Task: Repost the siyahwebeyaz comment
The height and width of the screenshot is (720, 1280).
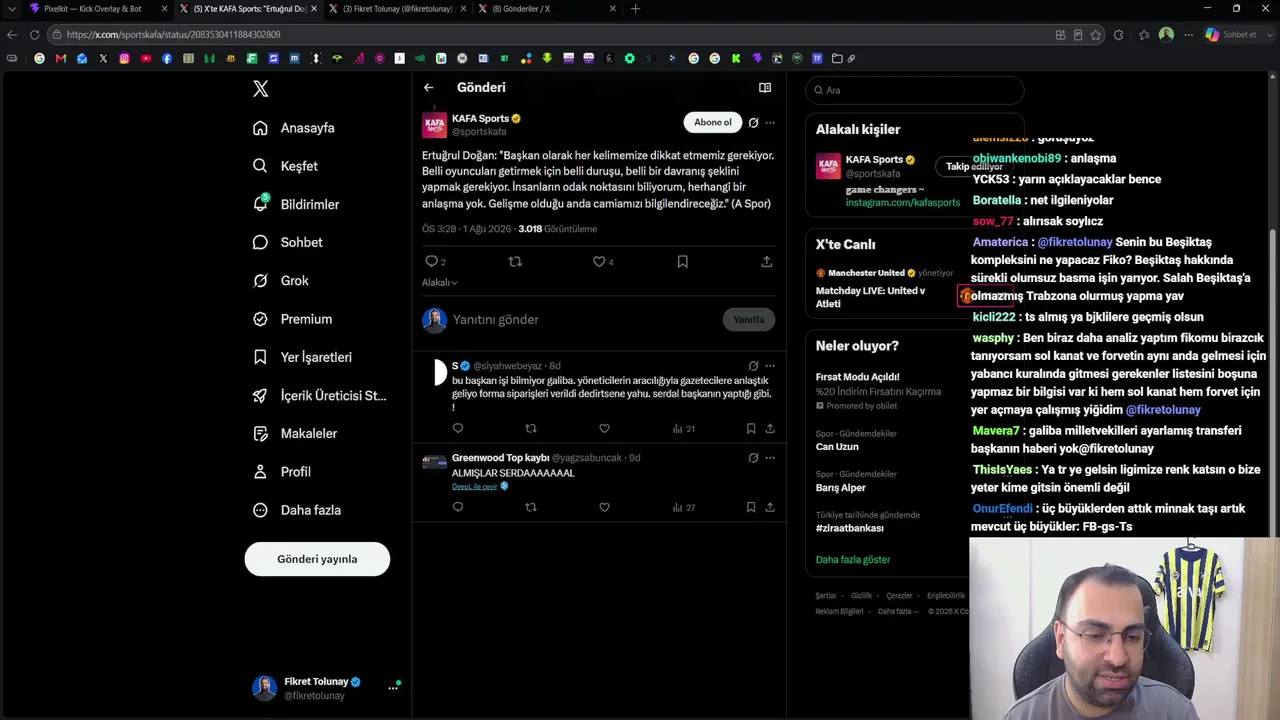Action: [x=531, y=428]
